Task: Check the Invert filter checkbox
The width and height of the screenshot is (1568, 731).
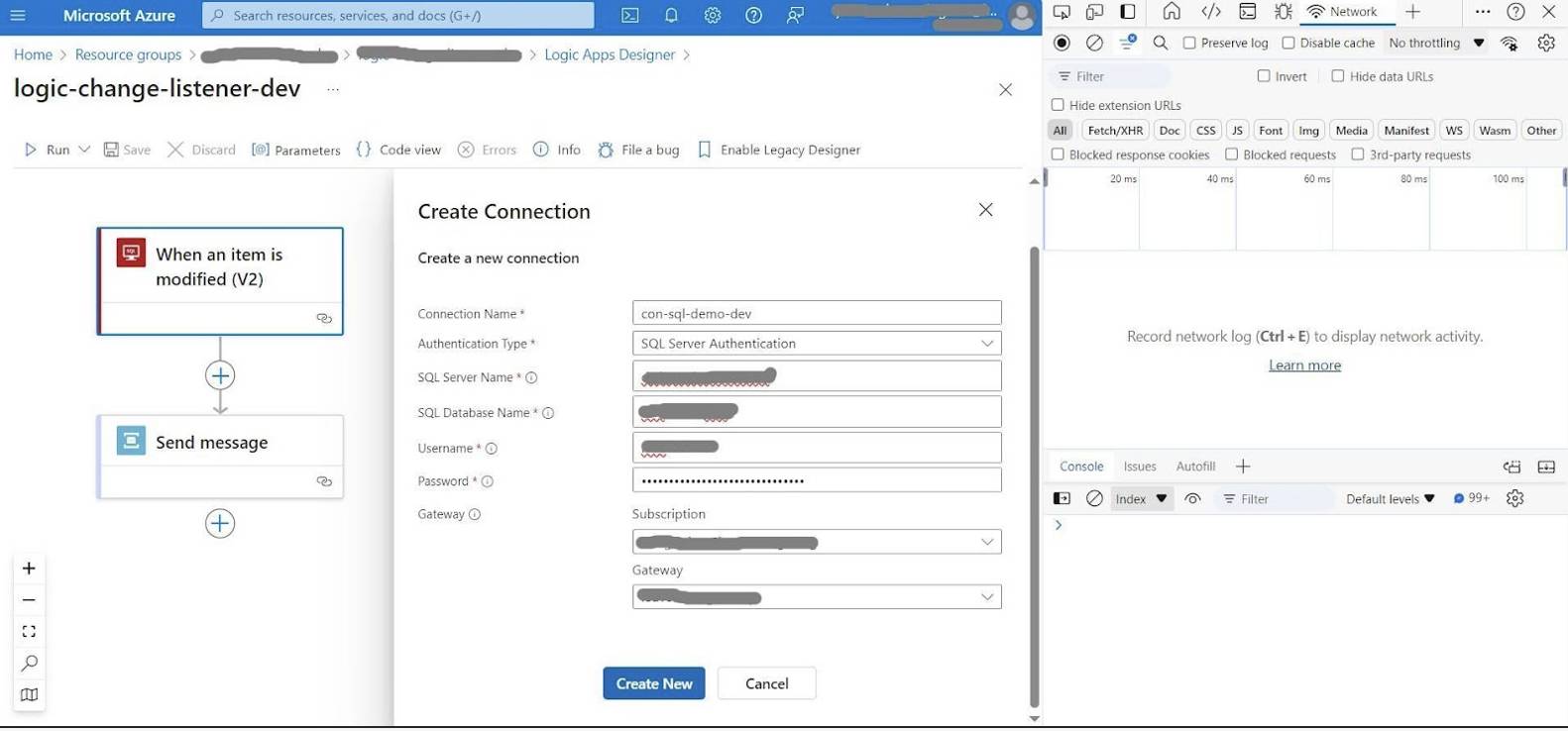Action: (1264, 76)
